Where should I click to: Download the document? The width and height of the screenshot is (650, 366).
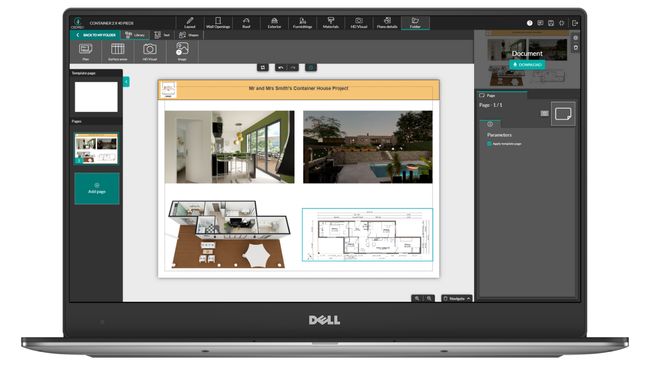[527, 65]
